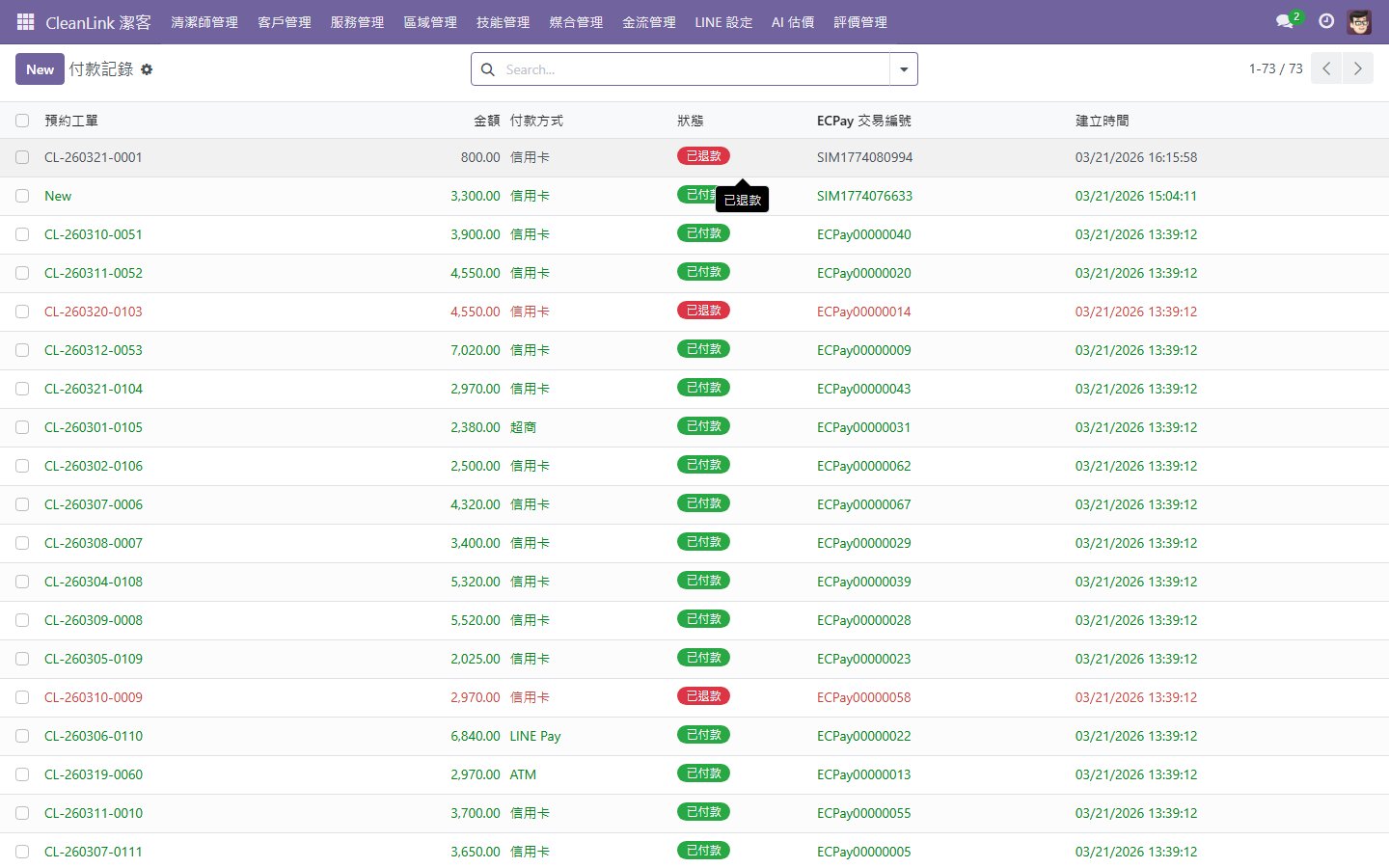Check the row CL-260320-0103 checkbox
The width and height of the screenshot is (1389, 868).
pyautogui.click(x=22, y=312)
